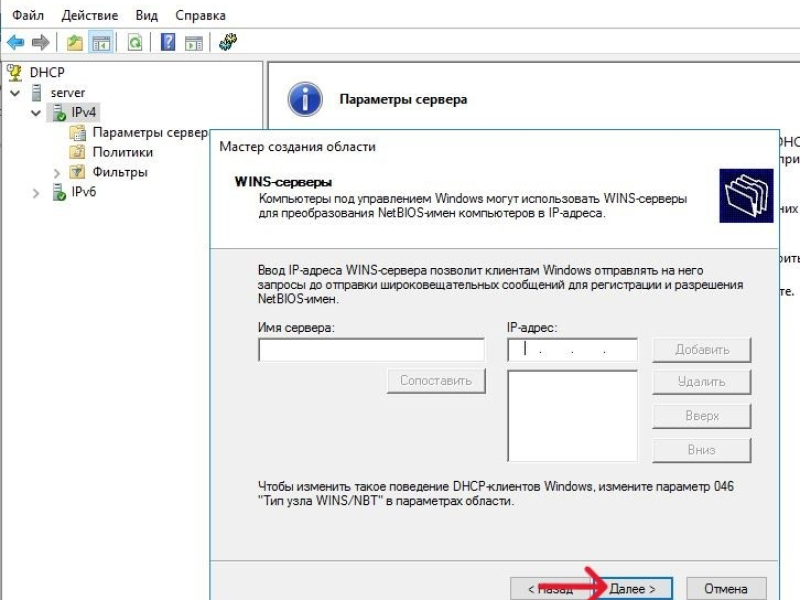Focus the Имя сервера text field
Viewport: 800px width, 600px height.
point(371,350)
